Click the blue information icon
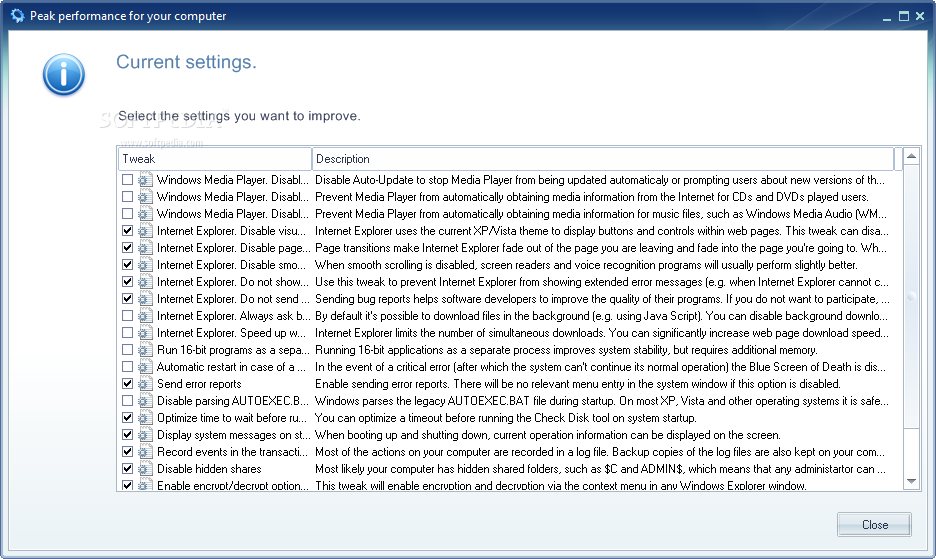Viewport: 936px width, 559px height. pyautogui.click(x=63, y=74)
